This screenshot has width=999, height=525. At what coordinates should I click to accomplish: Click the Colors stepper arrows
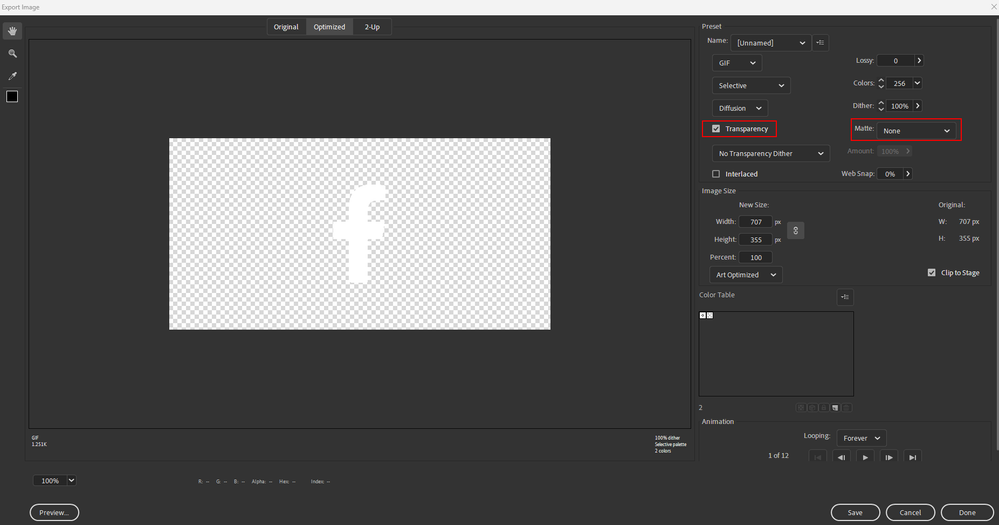pos(881,83)
